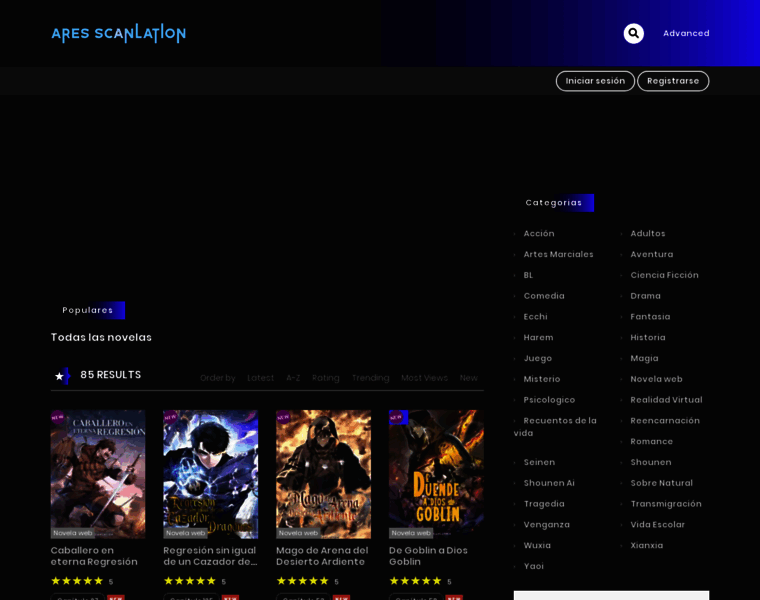Click the search magnifier icon
760x600 pixels.
point(633,34)
